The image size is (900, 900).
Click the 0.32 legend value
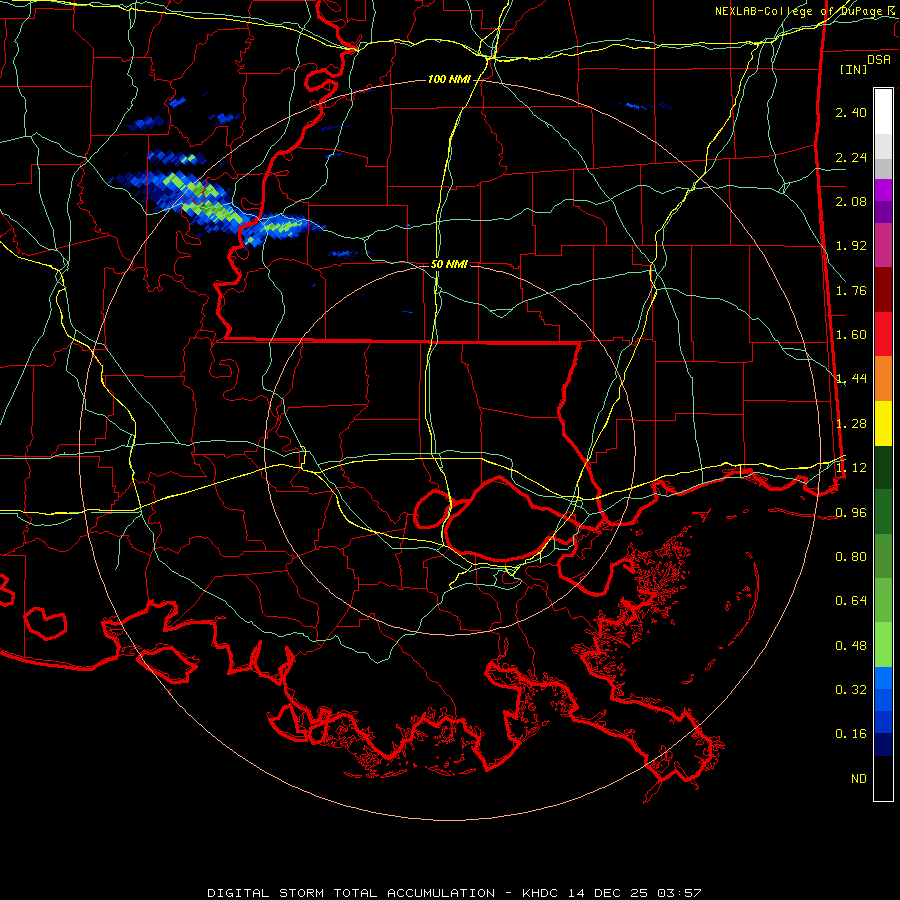click(x=851, y=690)
